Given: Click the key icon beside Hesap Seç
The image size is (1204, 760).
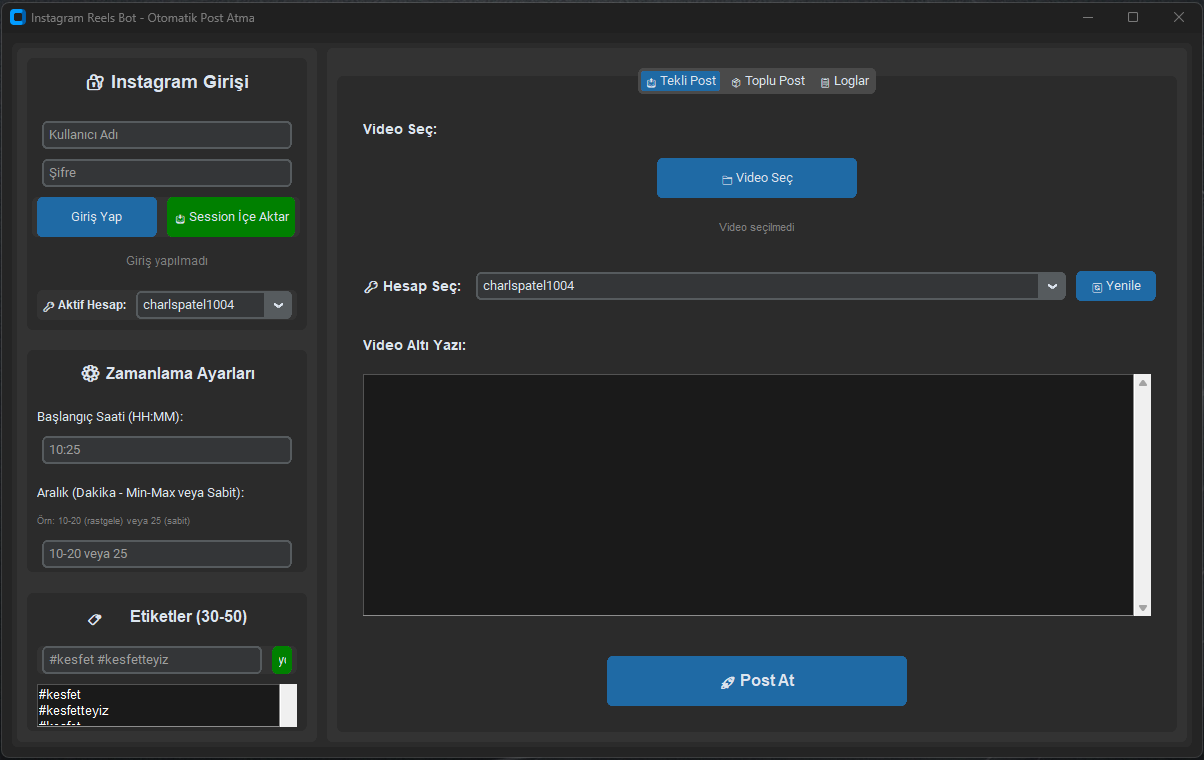Looking at the screenshot, I should 372,285.
